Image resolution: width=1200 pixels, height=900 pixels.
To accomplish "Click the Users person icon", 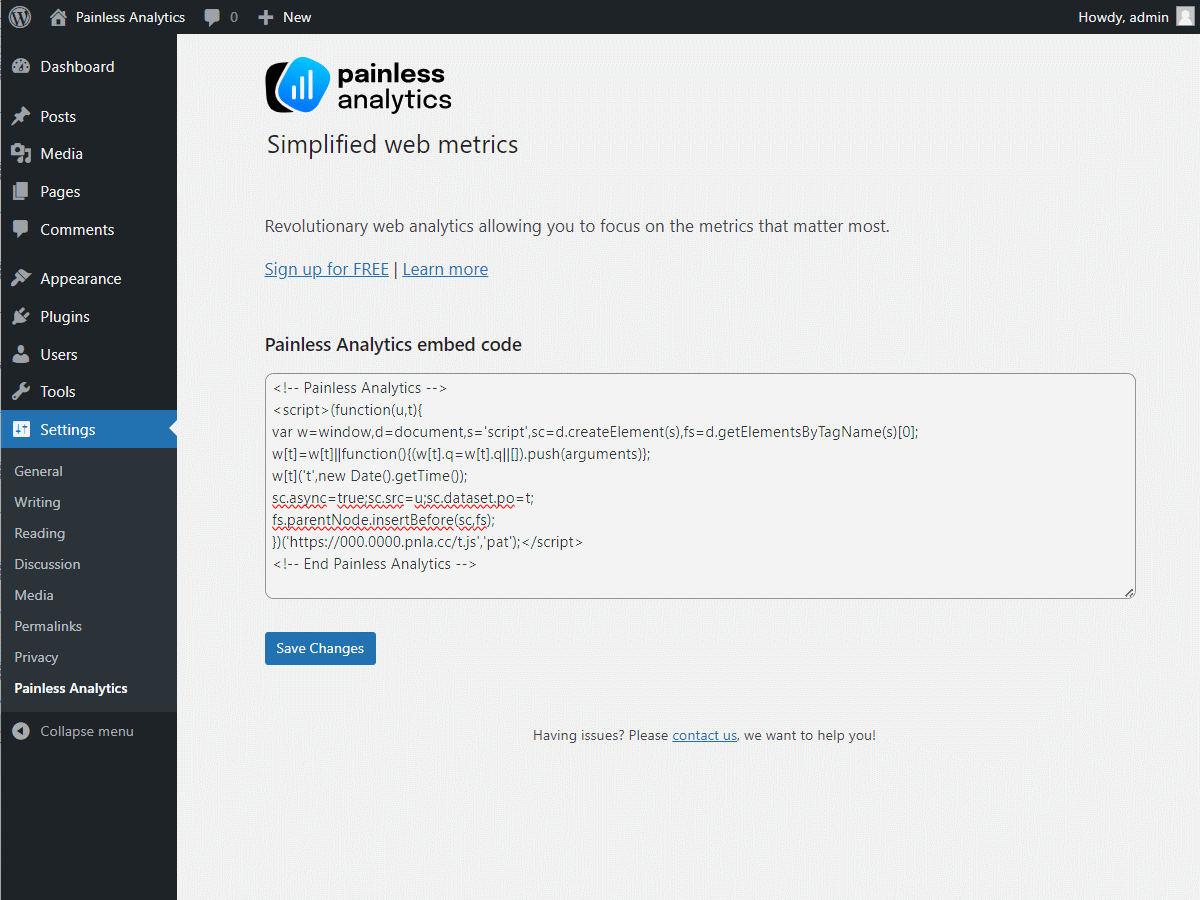I will (x=21, y=355).
